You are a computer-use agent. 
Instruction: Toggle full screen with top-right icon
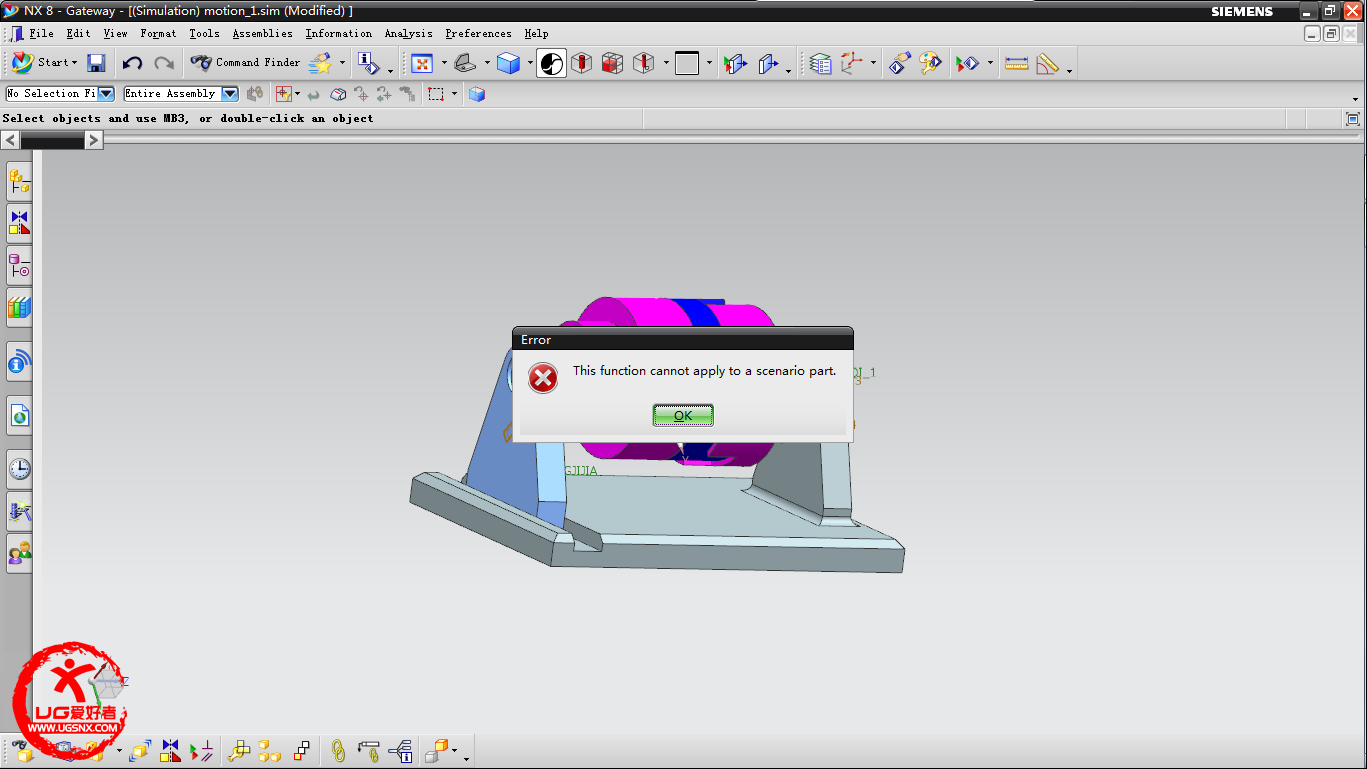[1352, 118]
